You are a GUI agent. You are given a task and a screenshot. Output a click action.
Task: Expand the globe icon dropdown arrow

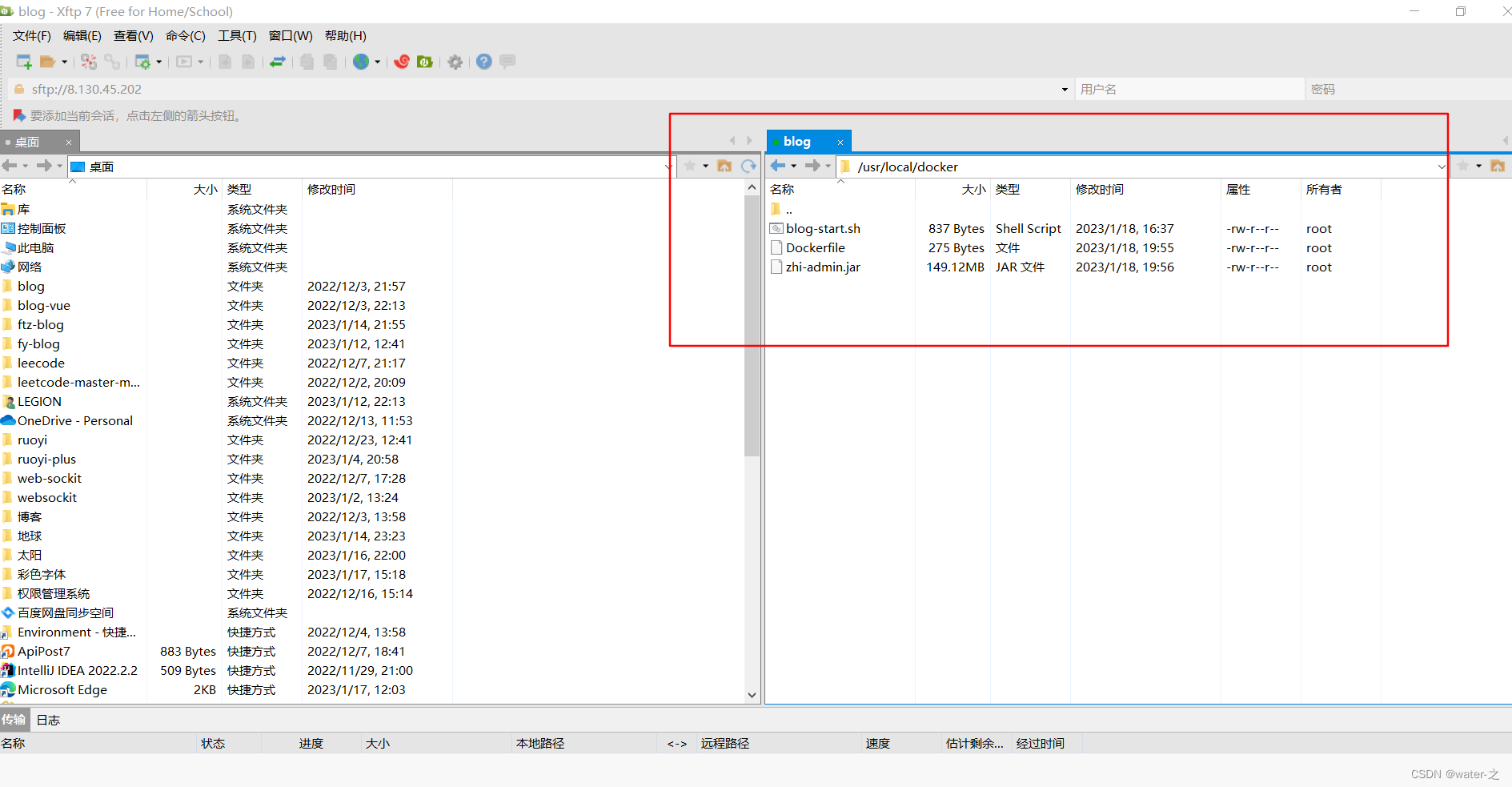tap(378, 62)
